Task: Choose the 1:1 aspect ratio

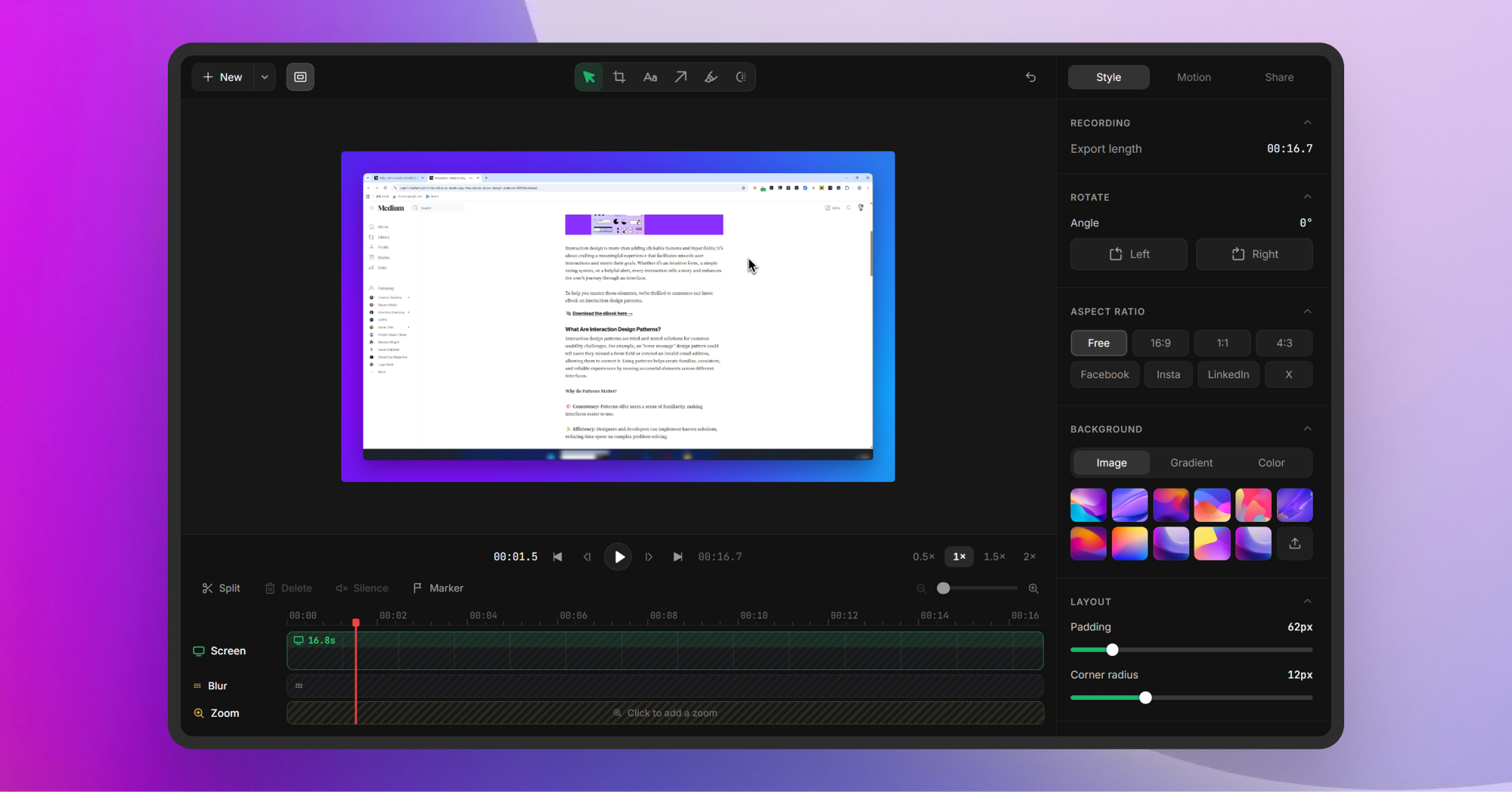Action: point(1222,343)
